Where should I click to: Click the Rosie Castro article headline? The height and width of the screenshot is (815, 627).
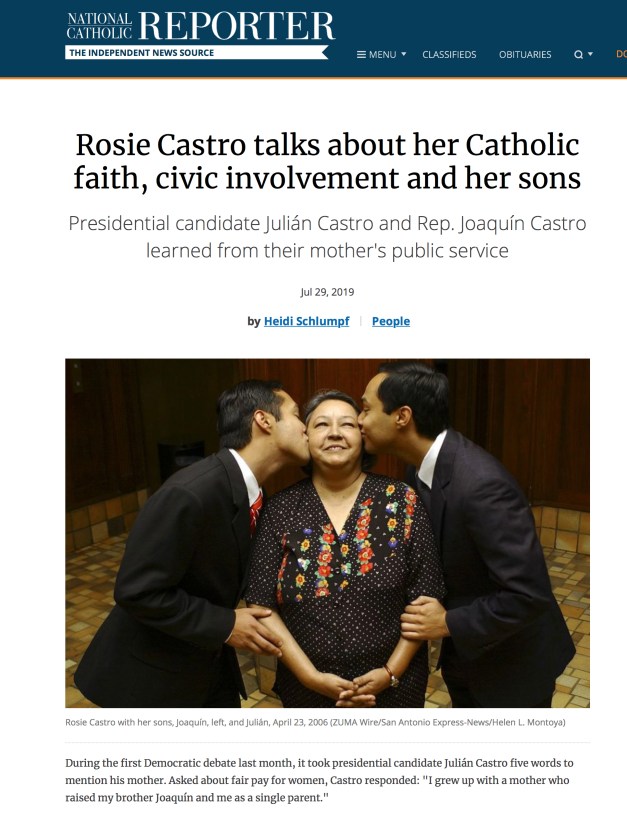click(x=328, y=161)
